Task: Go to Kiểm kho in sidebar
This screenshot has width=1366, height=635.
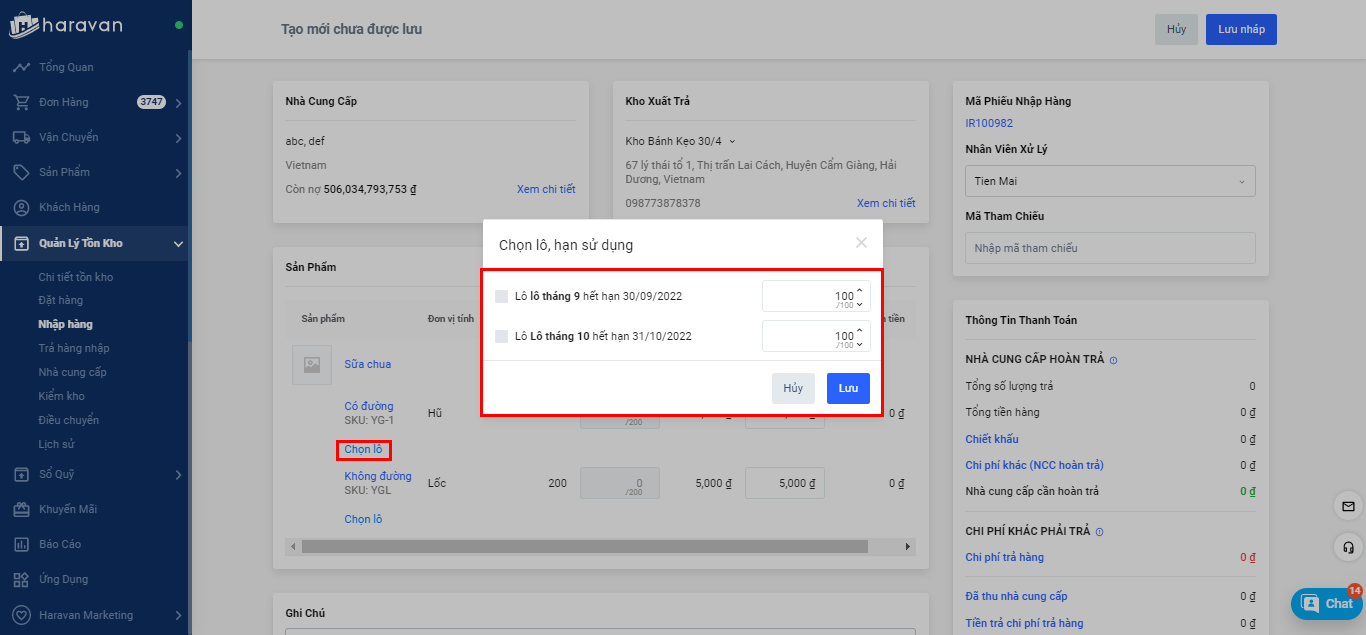Action: tap(61, 396)
